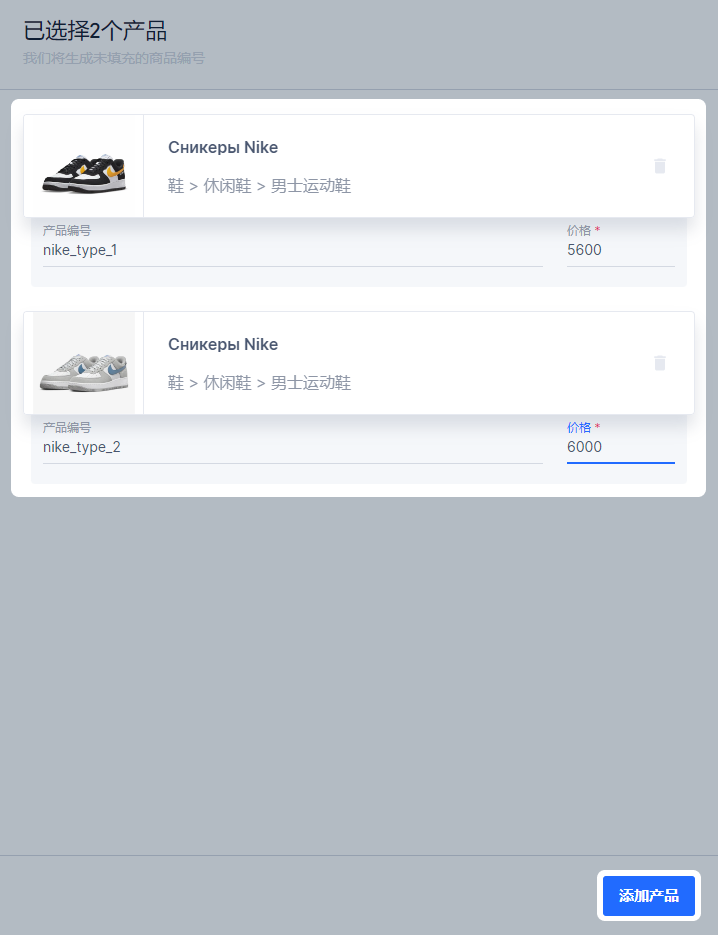Remove the second Nike product via trash icon
718x935 pixels.
point(659,363)
